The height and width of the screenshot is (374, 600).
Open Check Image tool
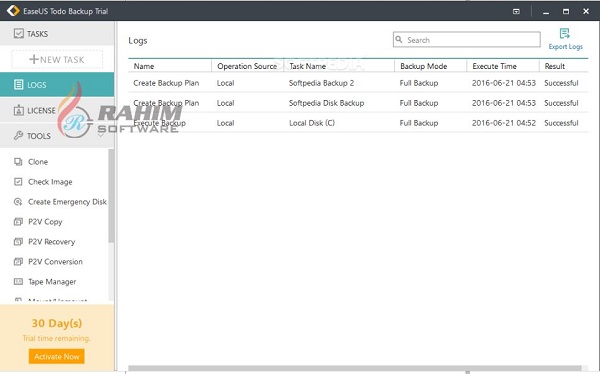[50, 182]
